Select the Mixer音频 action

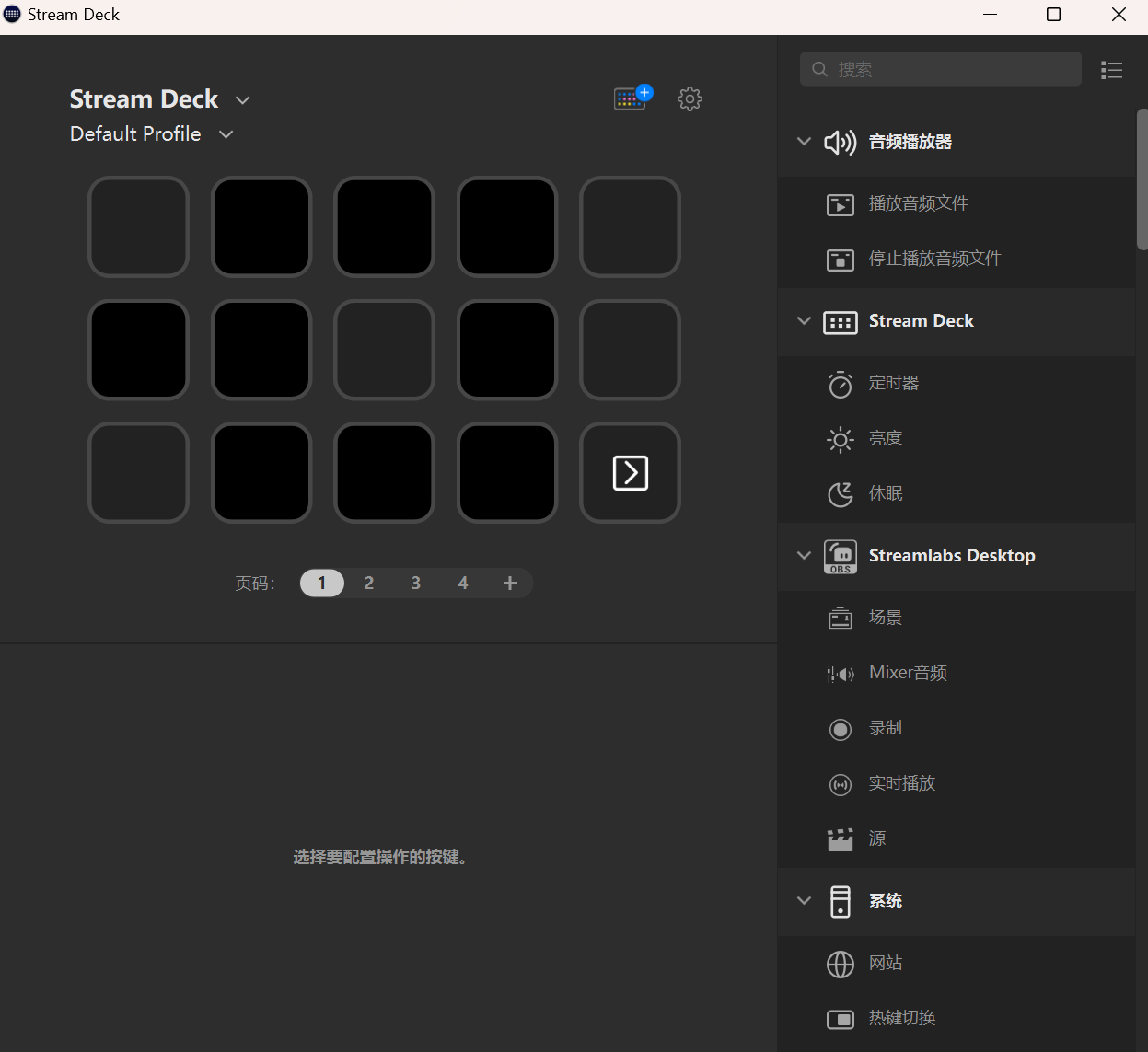click(908, 672)
